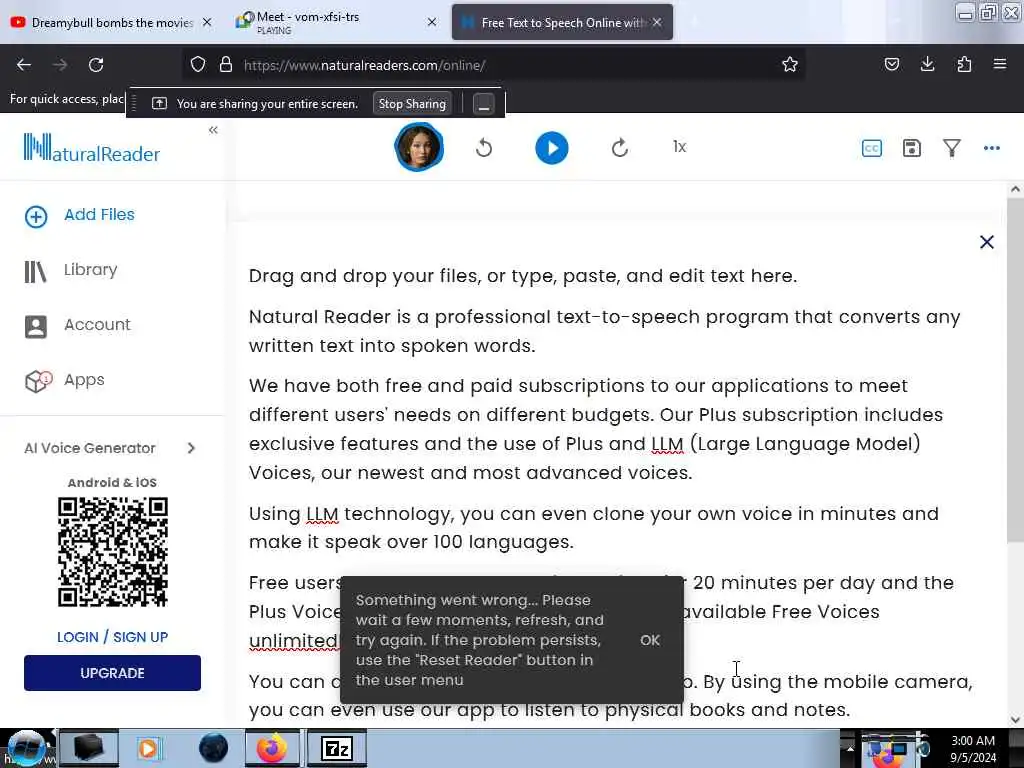Click the dark globe taskbar icon
Viewport: 1024px width, 768px height.
pyautogui.click(x=213, y=748)
